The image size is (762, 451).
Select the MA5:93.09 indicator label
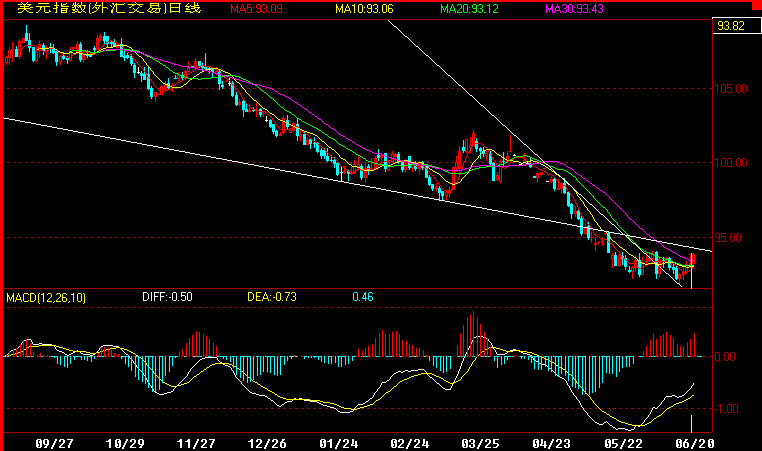point(257,9)
